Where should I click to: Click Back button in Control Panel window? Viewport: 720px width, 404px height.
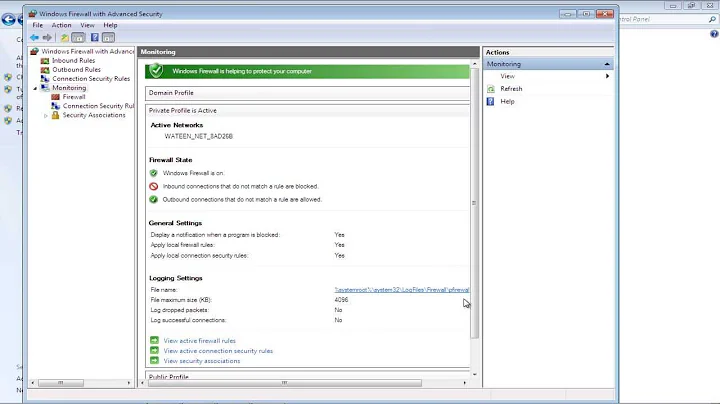click(8, 19)
